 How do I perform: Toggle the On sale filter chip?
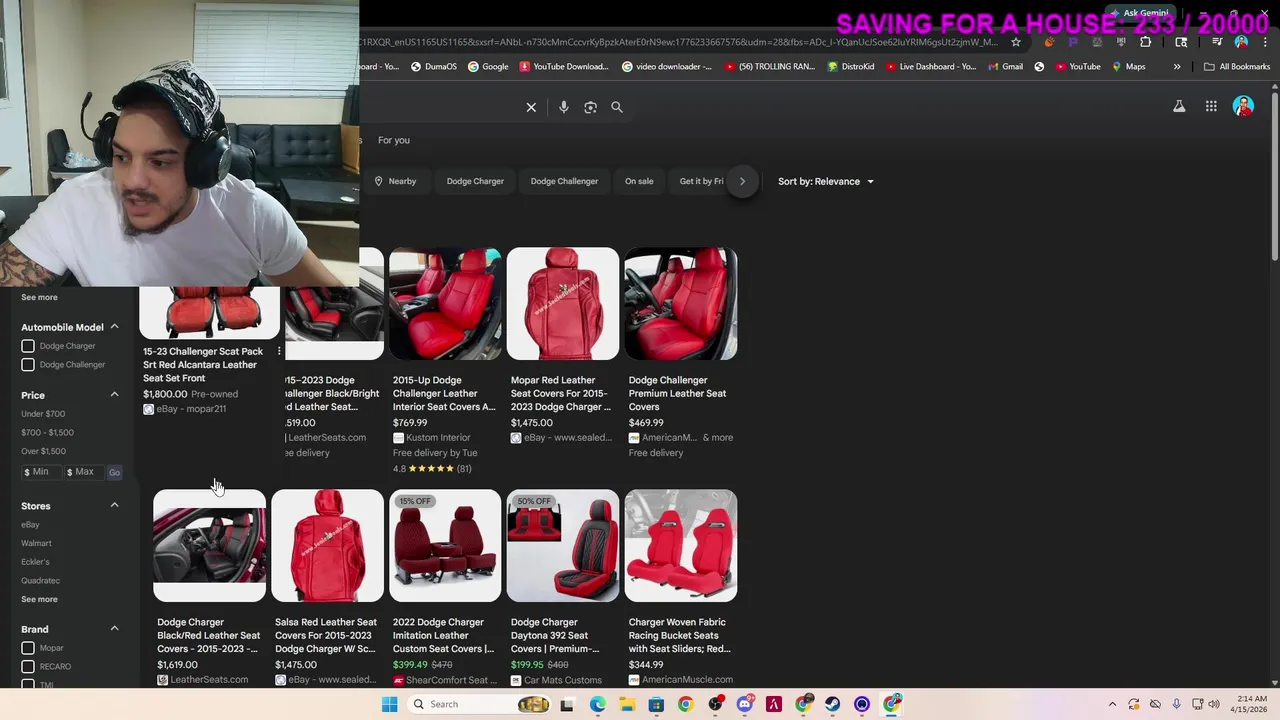tap(639, 181)
